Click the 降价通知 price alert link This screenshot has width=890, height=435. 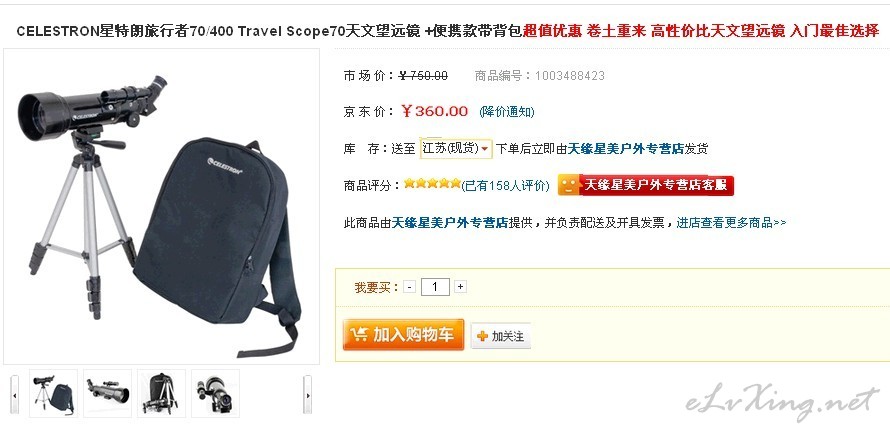tap(506, 112)
